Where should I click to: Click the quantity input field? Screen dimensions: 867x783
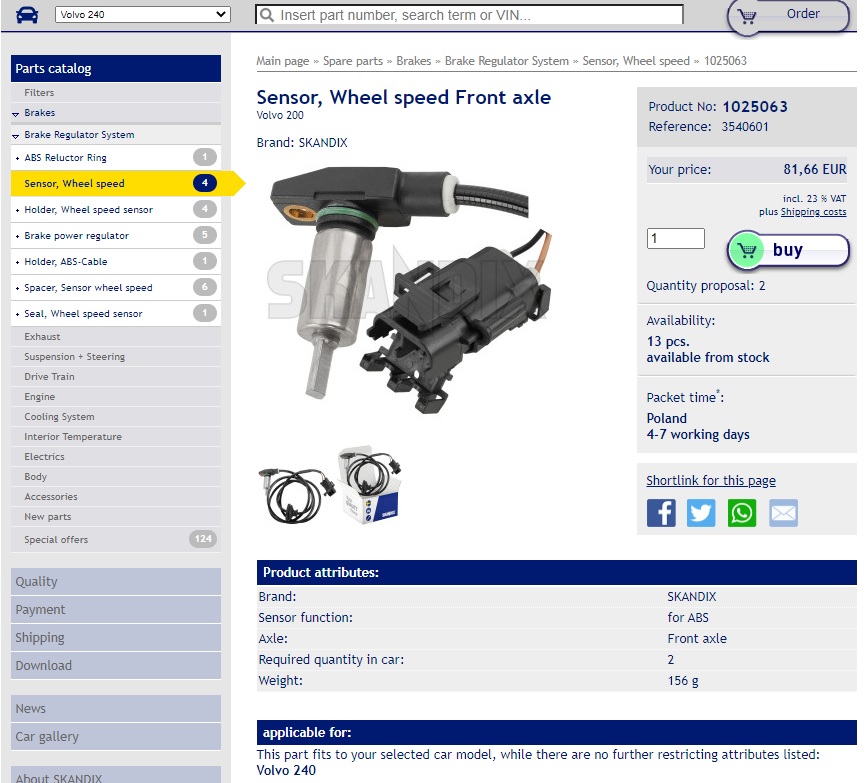[676, 239]
